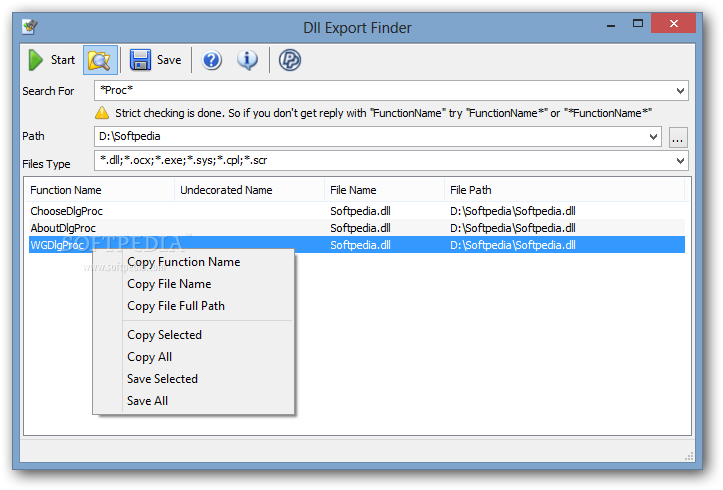Choose Copy File Full Path menu entry
723x490 pixels.
point(193,306)
